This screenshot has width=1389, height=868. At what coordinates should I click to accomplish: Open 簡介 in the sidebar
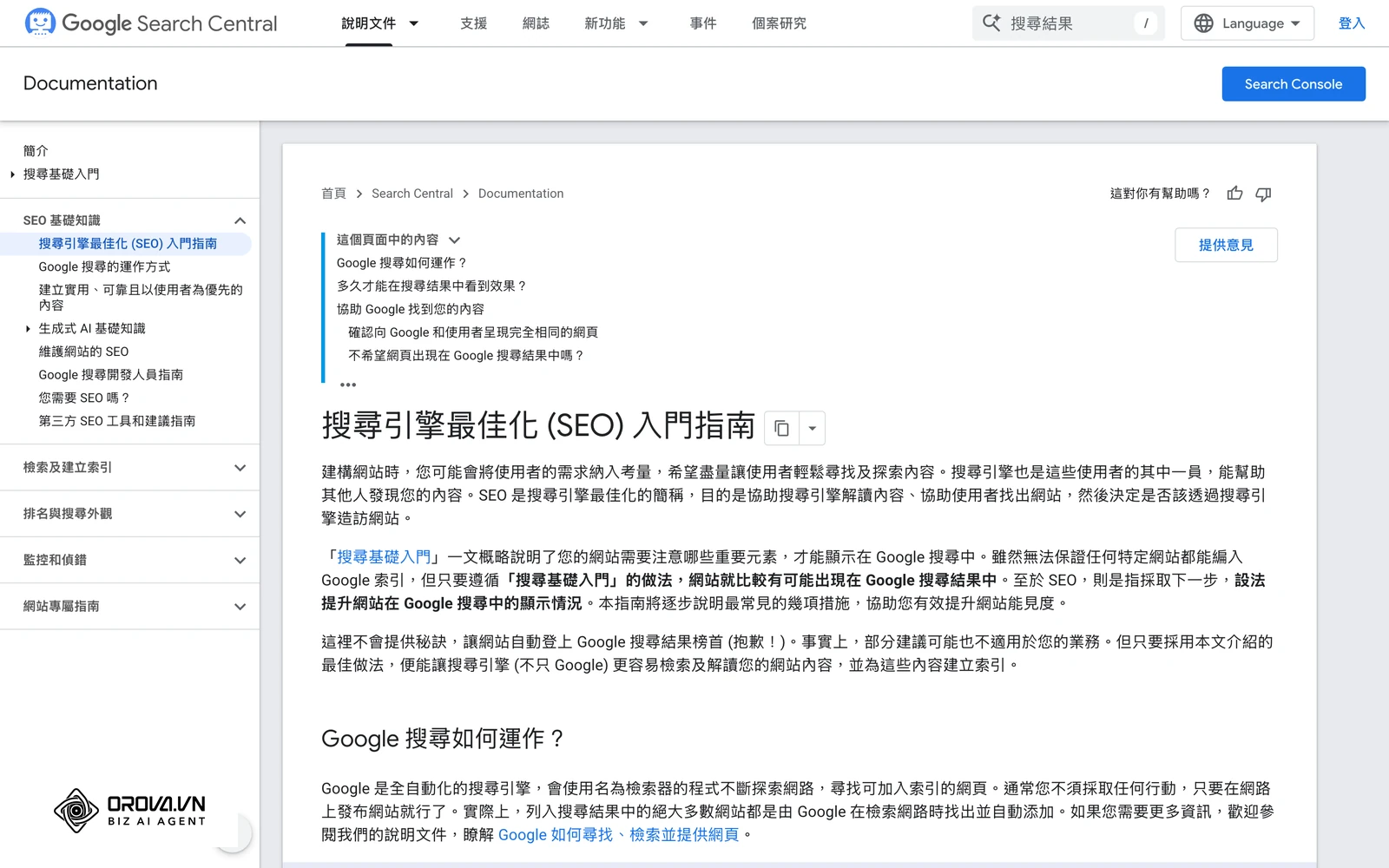[x=36, y=151]
